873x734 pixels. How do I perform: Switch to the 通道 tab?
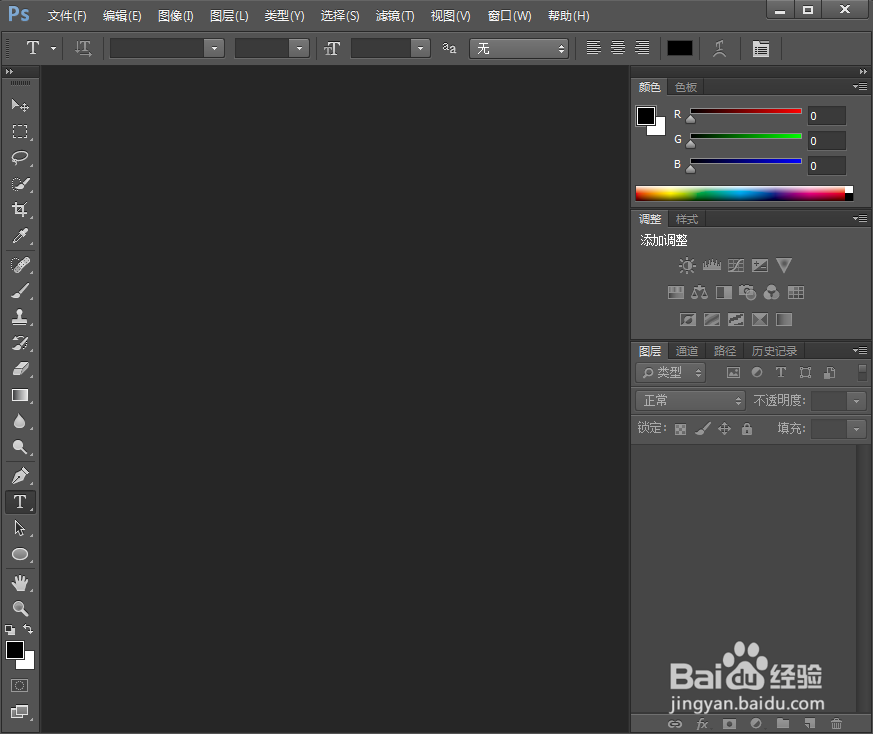(686, 351)
